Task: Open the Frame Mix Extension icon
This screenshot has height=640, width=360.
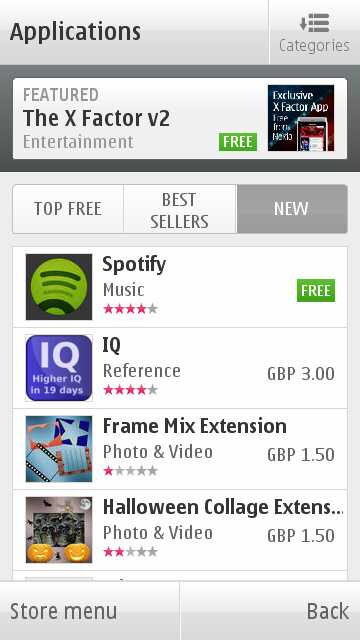Action: pyautogui.click(x=59, y=449)
